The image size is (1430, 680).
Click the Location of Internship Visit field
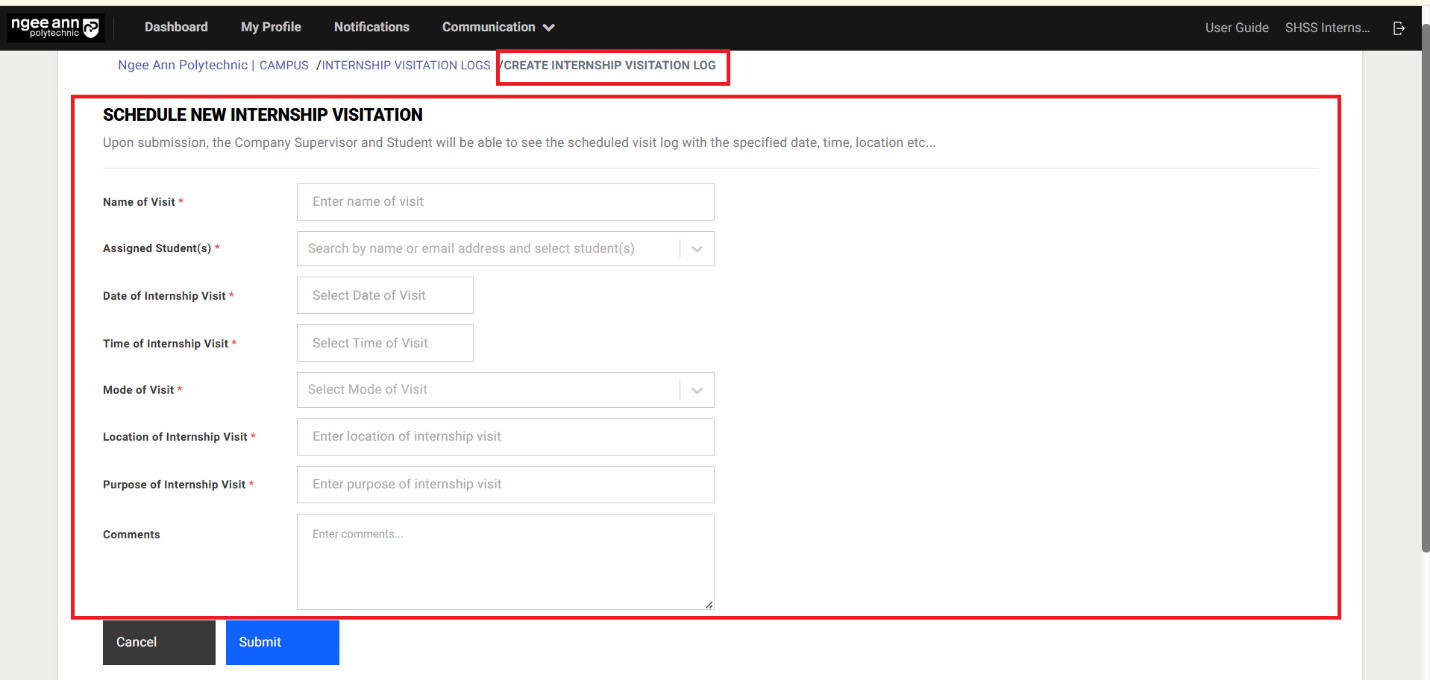coord(505,437)
